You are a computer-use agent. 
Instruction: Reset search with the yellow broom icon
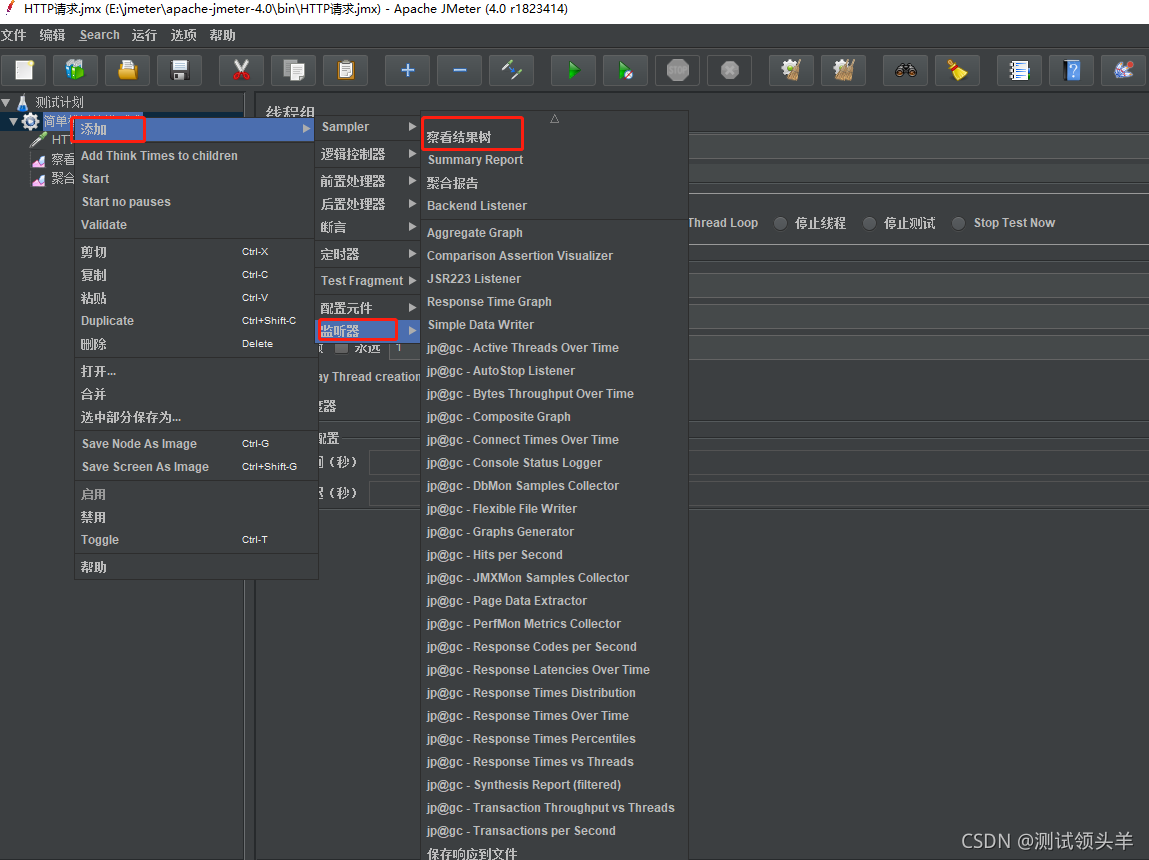point(958,70)
